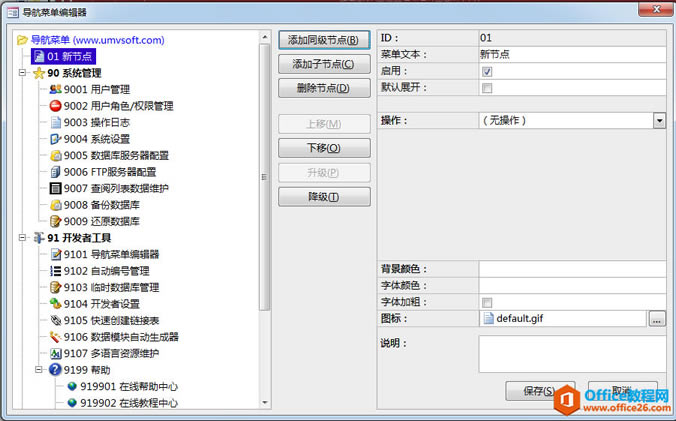Viewport: 676px width, 421px height.
Task: Click the folder icon of the 导航菜单 root node
Action: tap(22, 41)
